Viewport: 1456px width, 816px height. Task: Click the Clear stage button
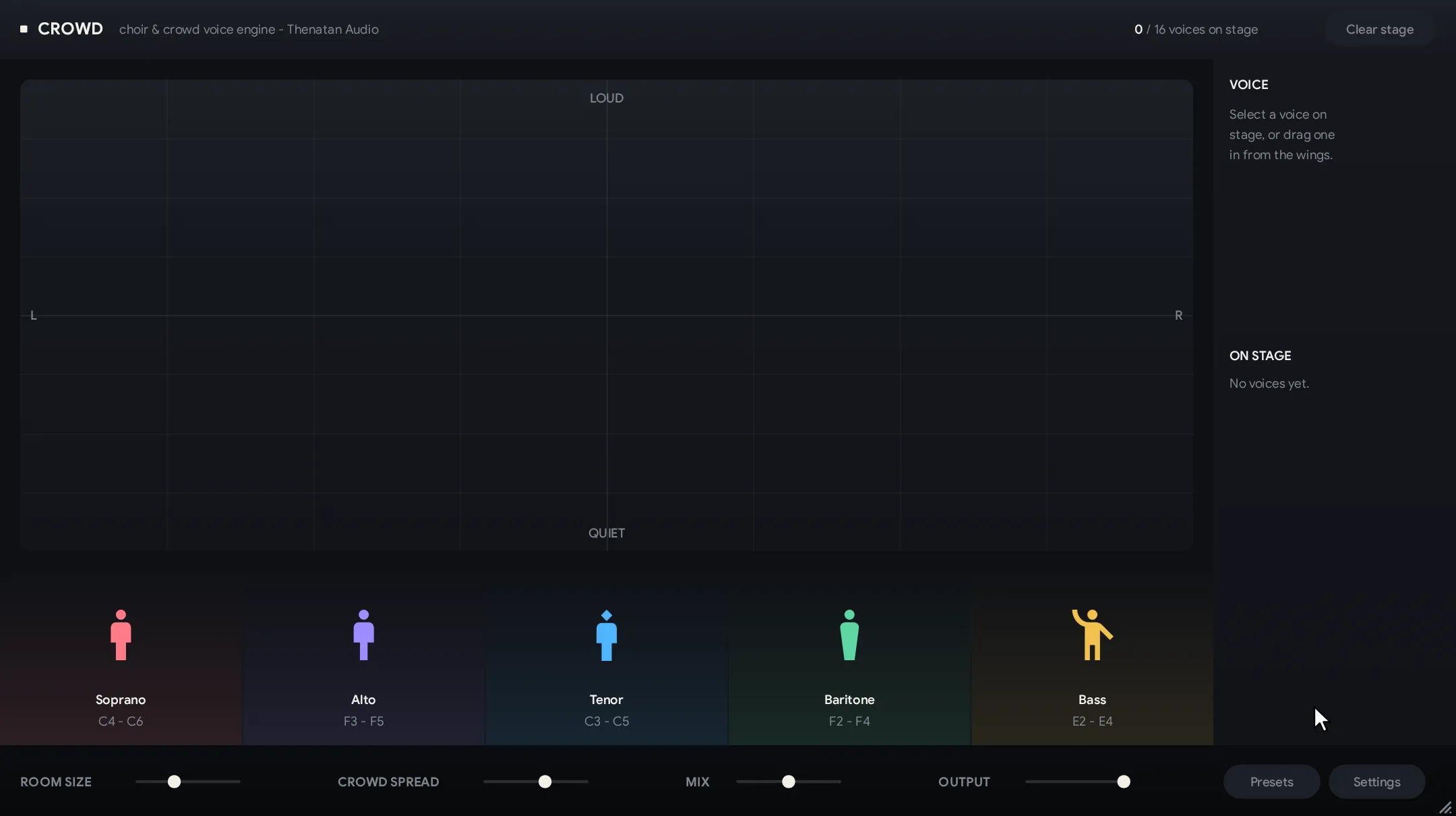pos(1380,30)
